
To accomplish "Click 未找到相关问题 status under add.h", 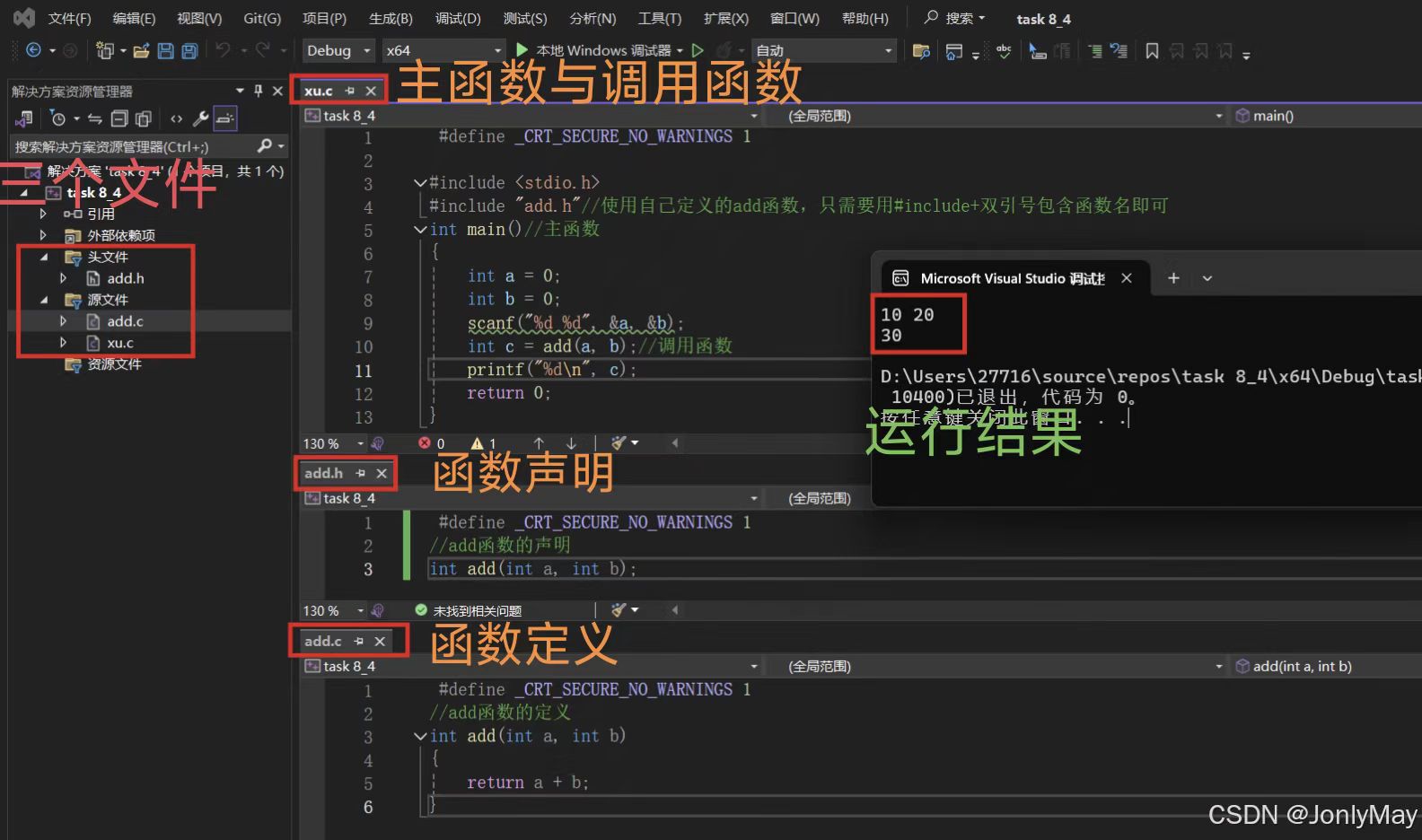I will pos(468,610).
